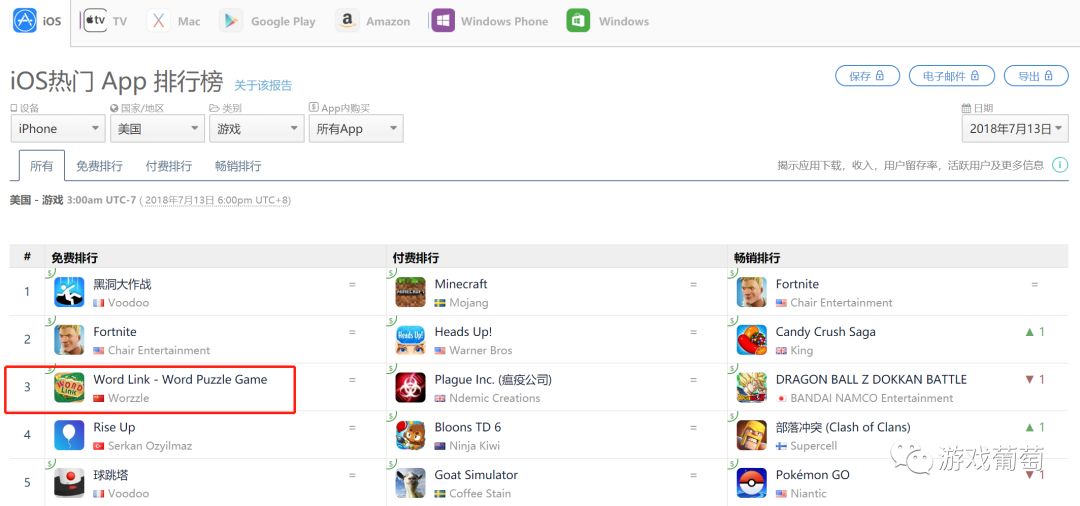Open the 部落冲突 (Clash of Clans) title
The height and width of the screenshot is (506, 1080).
[843, 427]
